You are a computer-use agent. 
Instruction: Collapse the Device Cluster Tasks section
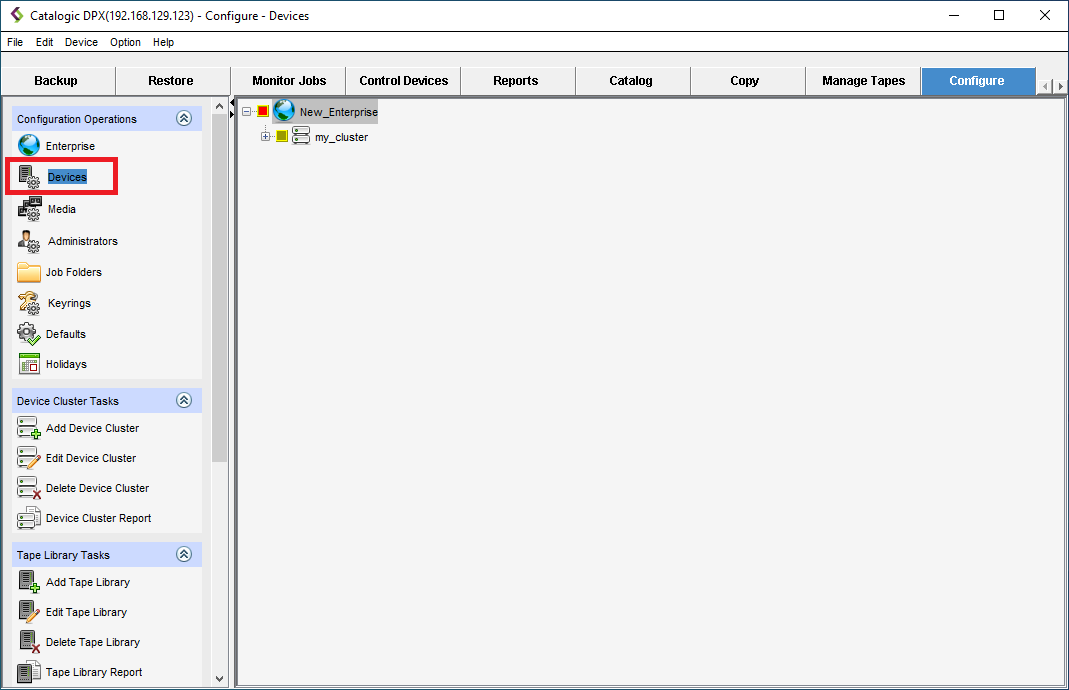(183, 401)
